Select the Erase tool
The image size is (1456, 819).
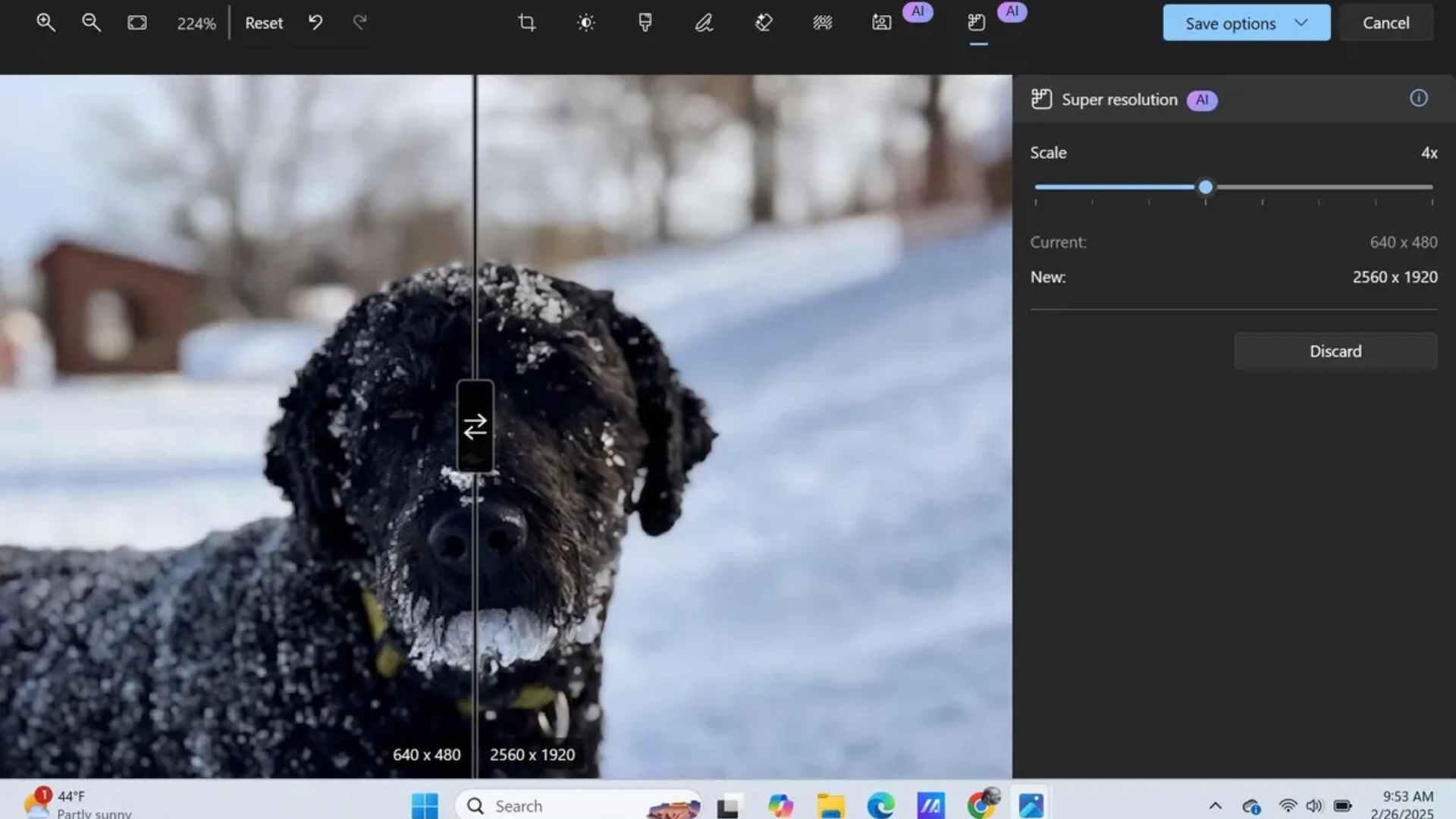(764, 23)
